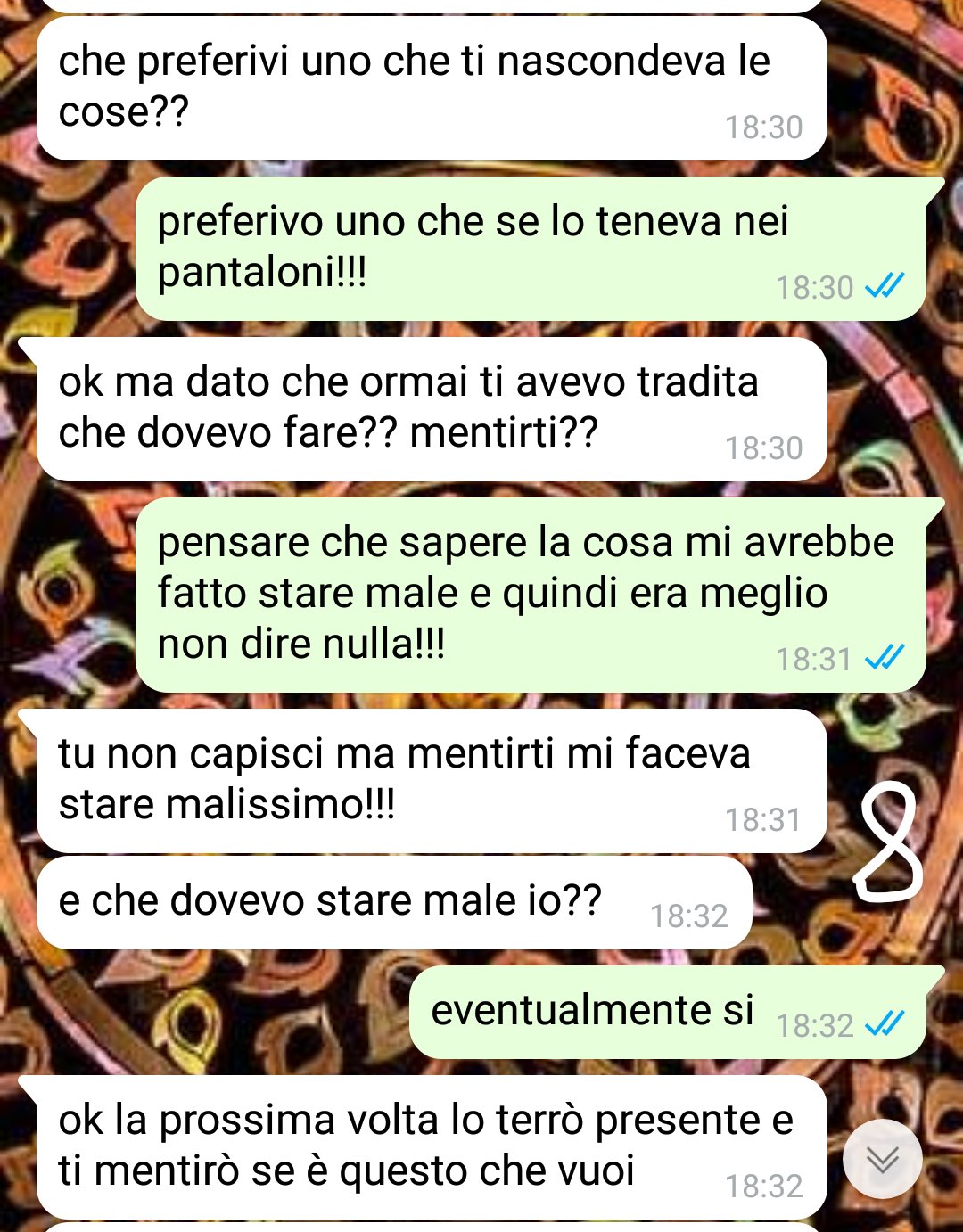This screenshot has width=963, height=1232.
Task: Tap message 'e che dovevo stare male io??'
Action: pos(394,903)
